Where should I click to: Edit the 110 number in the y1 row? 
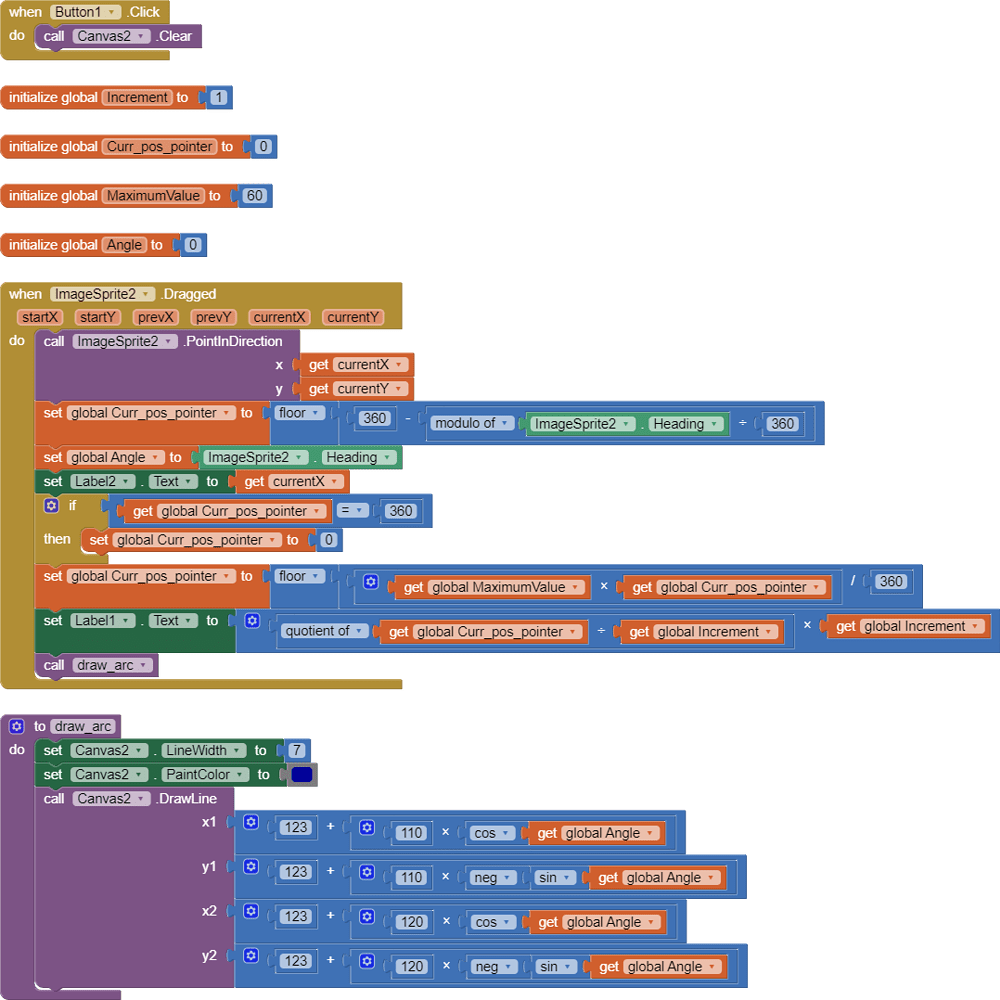click(x=411, y=878)
